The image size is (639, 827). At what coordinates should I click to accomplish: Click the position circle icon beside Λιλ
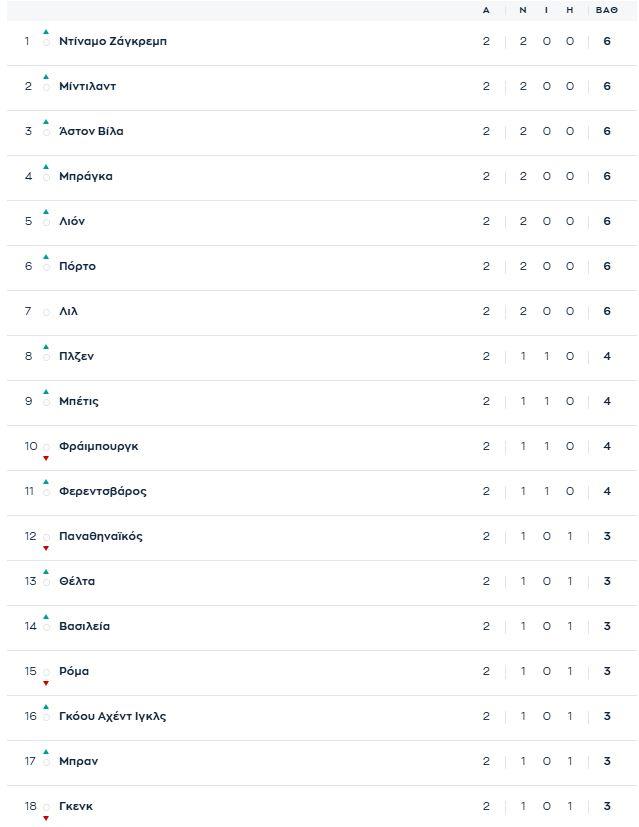pos(46,312)
